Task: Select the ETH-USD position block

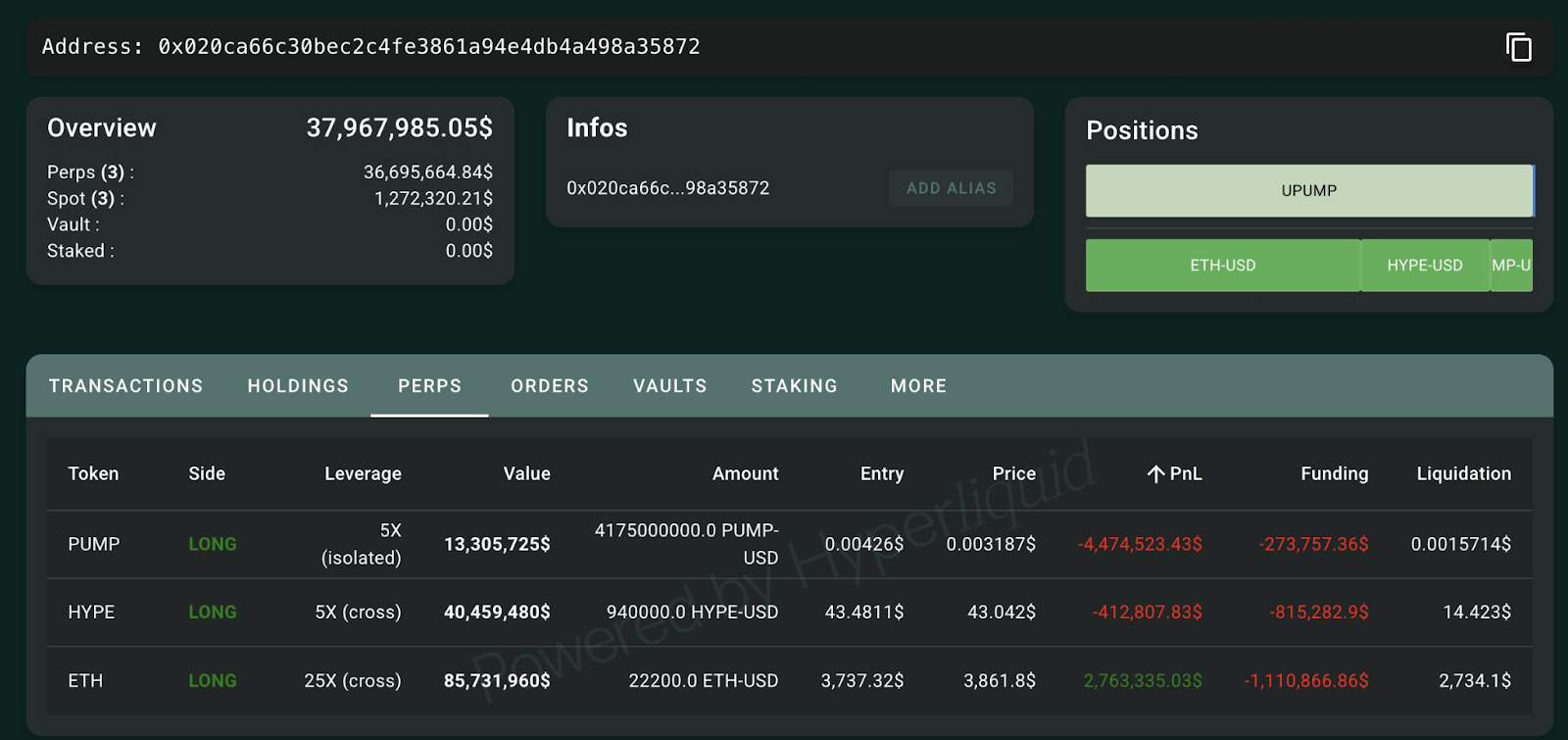Action: tap(1222, 266)
